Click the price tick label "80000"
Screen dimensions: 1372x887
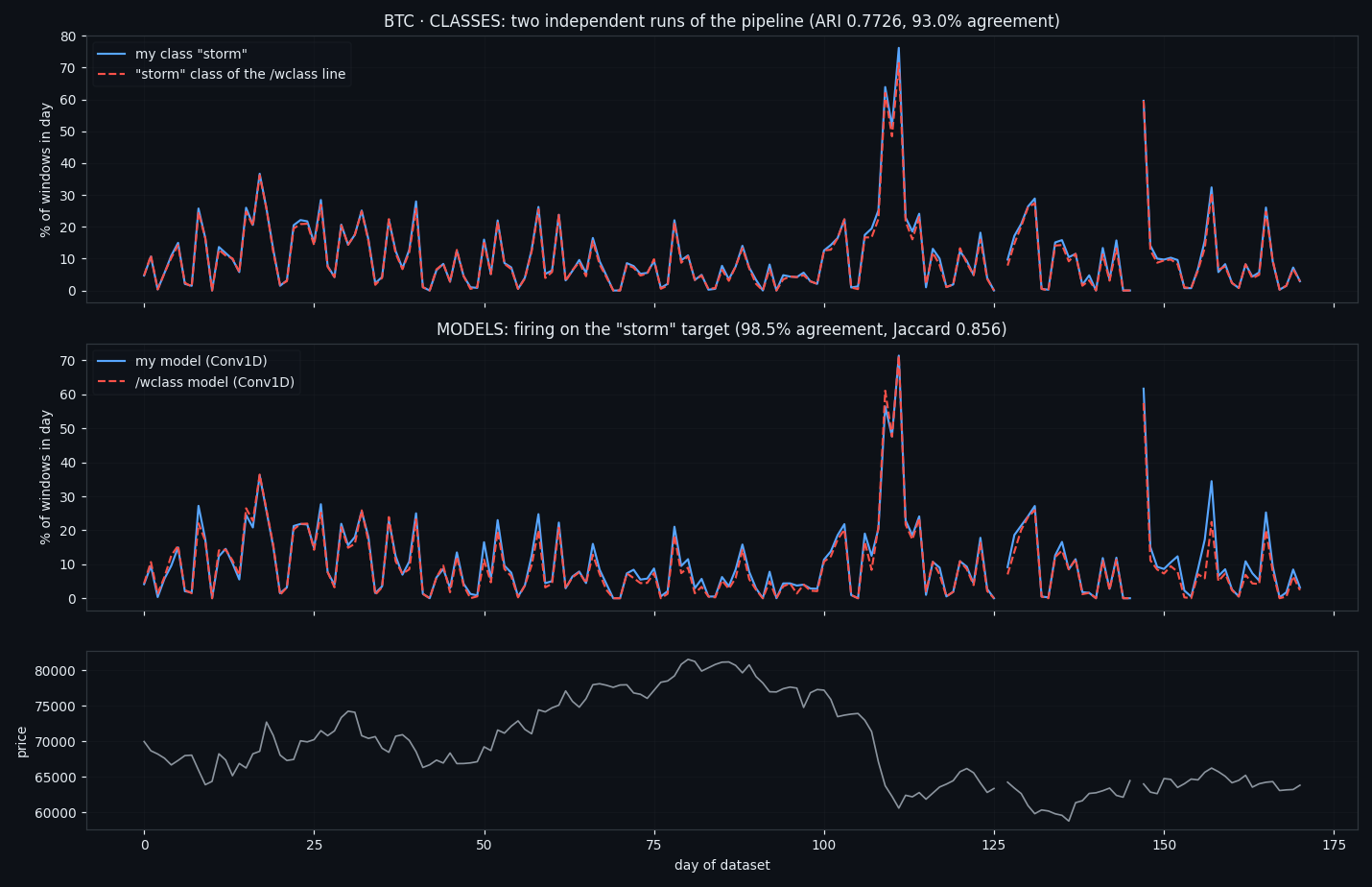tap(56, 671)
